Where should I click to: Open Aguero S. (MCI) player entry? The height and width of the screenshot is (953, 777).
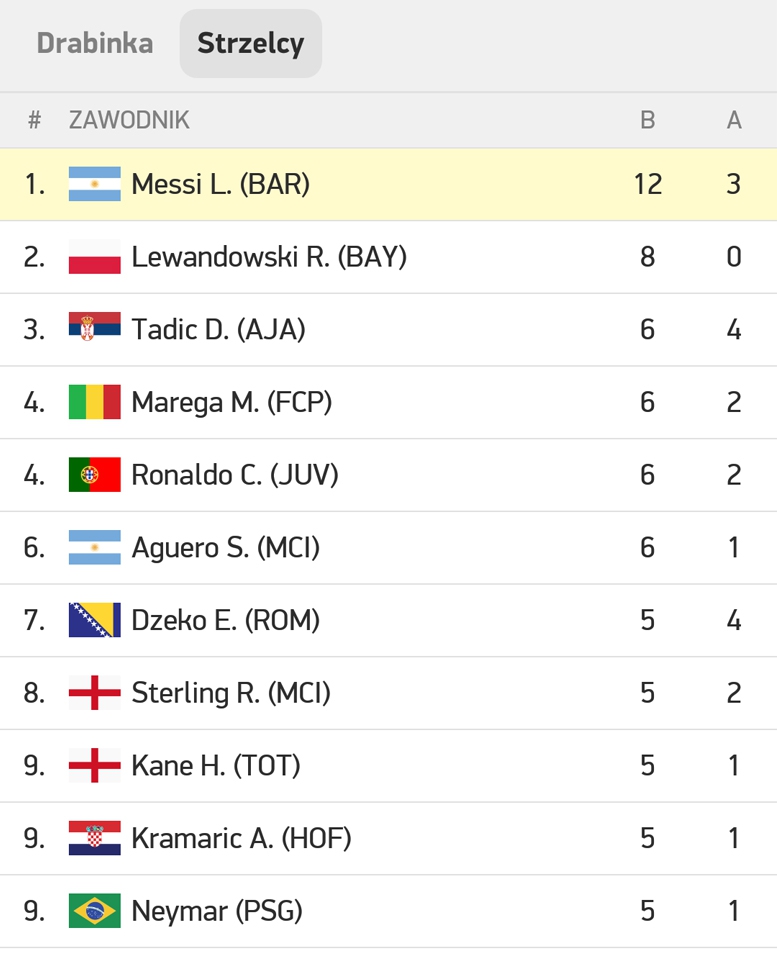pyautogui.click(x=388, y=548)
